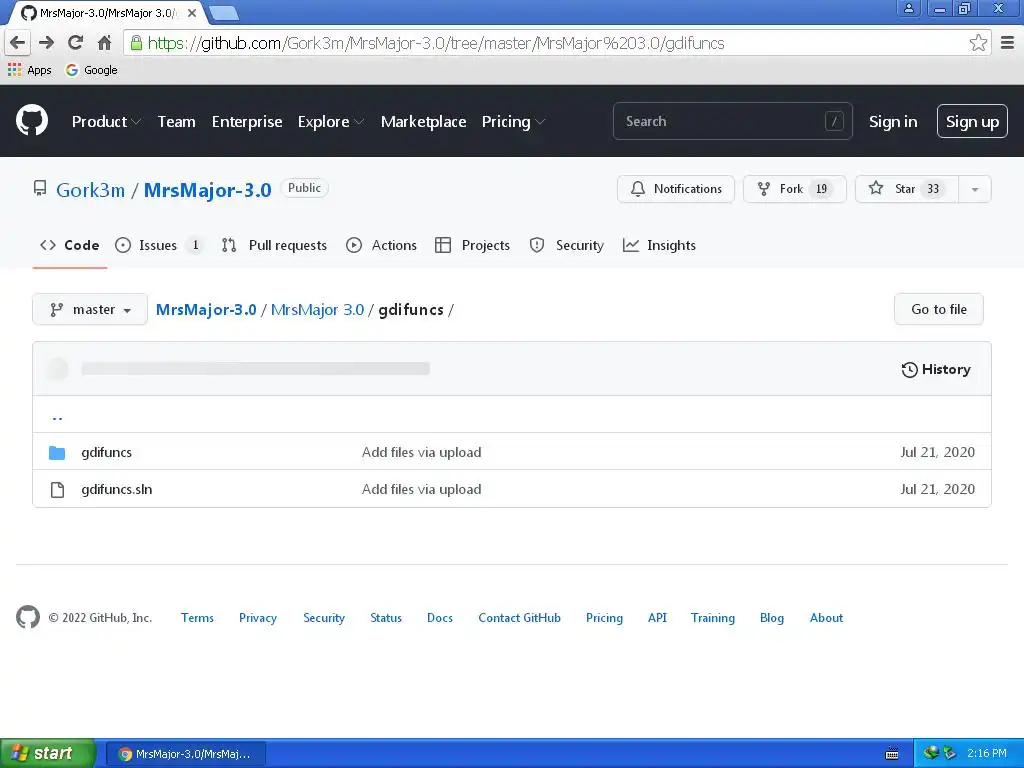This screenshot has width=1024, height=768.
Task: Click gdifuncs.sln commit message 'Add files via upload'
Action: click(x=421, y=490)
